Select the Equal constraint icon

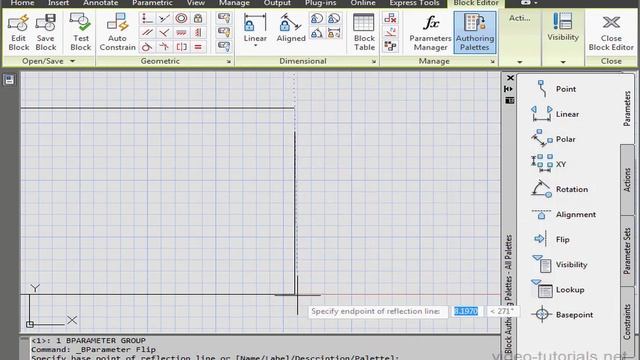(198, 47)
